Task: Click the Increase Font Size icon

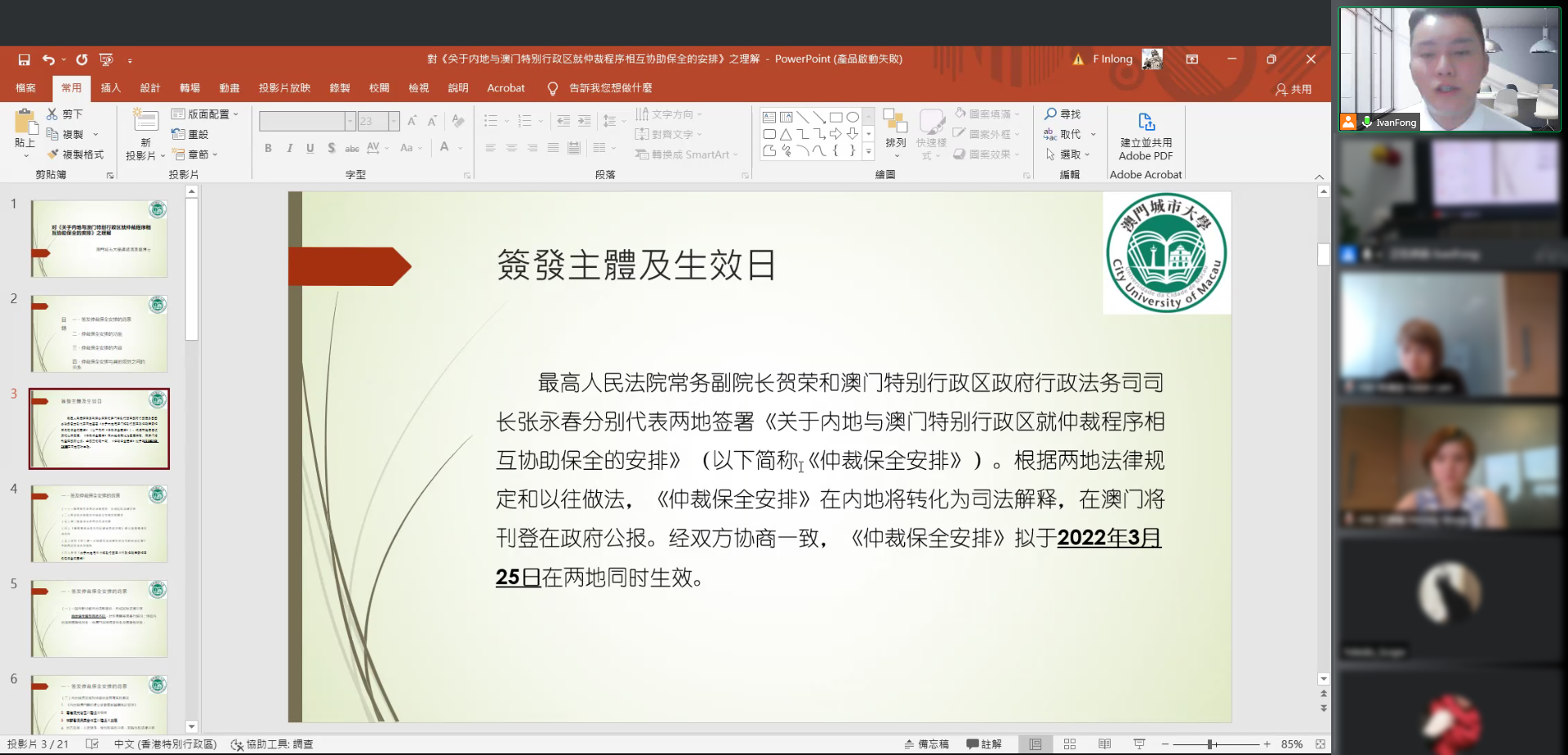Action: pyautogui.click(x=412, y=121)
